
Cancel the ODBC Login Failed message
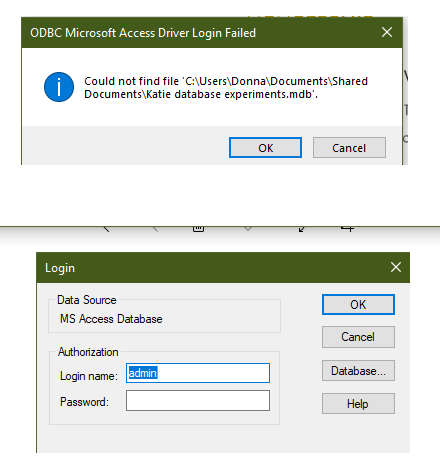[x=349, y=148]
